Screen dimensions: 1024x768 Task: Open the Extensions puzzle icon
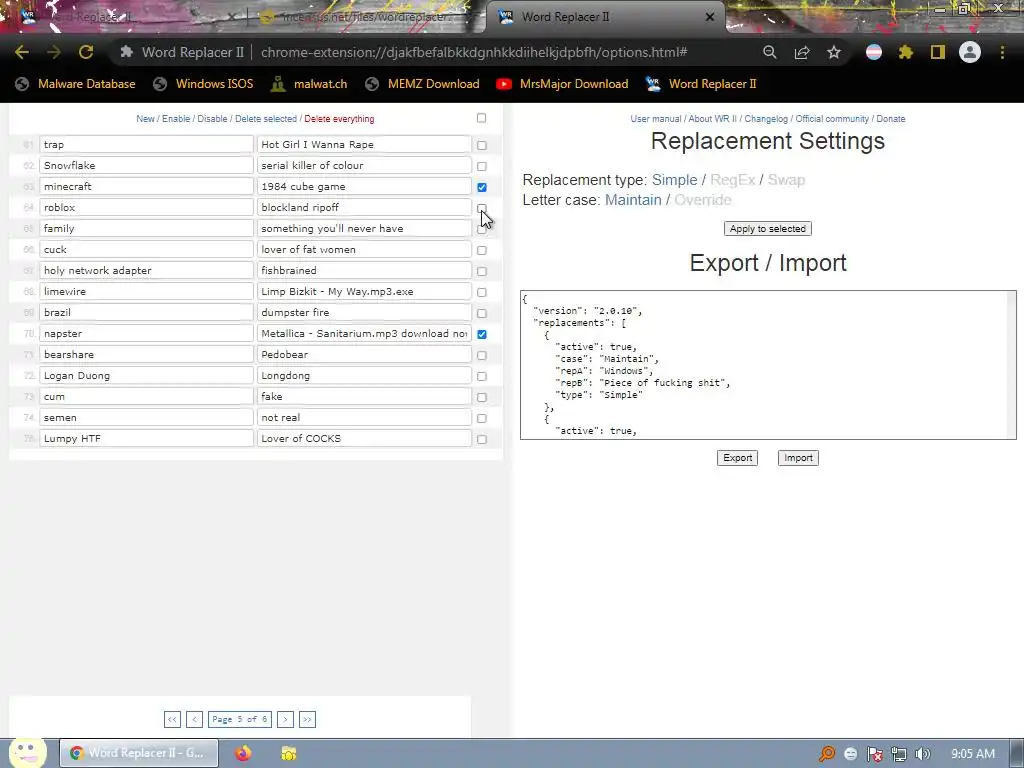(906, 52)
